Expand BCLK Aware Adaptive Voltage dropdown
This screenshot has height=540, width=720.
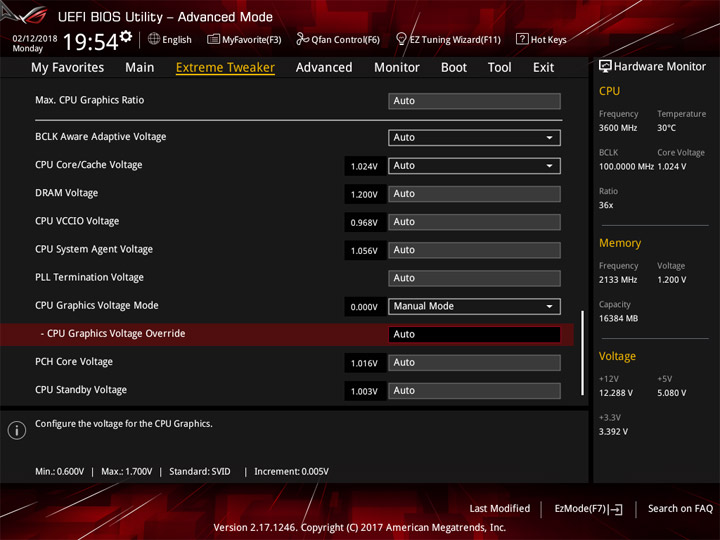coord(474,138)
